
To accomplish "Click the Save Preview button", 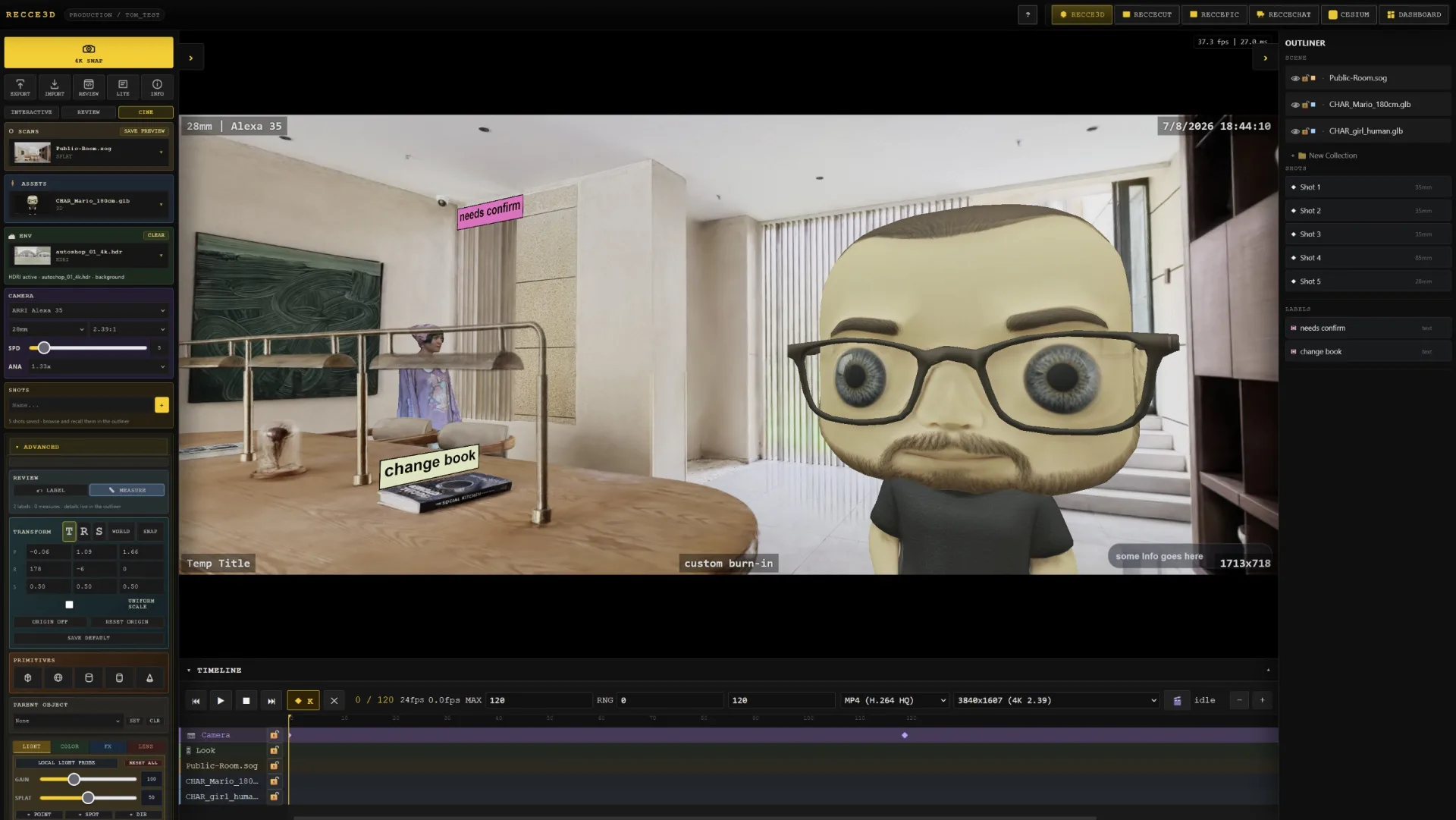I will pyautogui.click(x=144, y=131).
